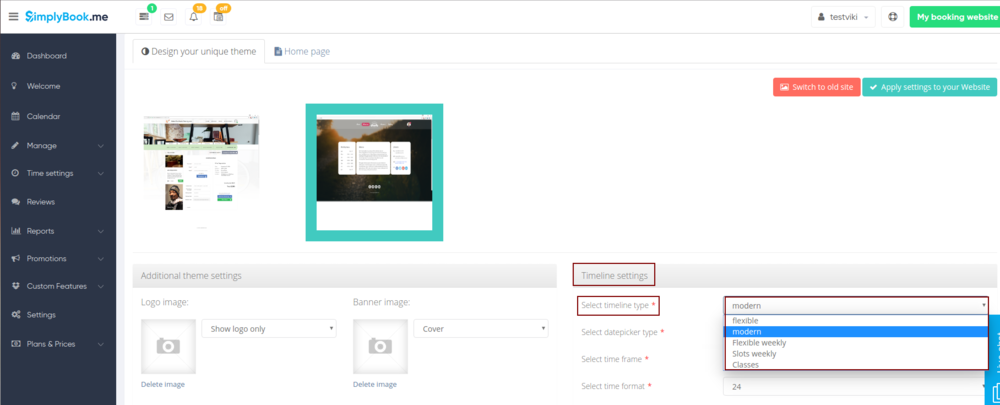Click the task list icon with green badge

pos(145,17)
